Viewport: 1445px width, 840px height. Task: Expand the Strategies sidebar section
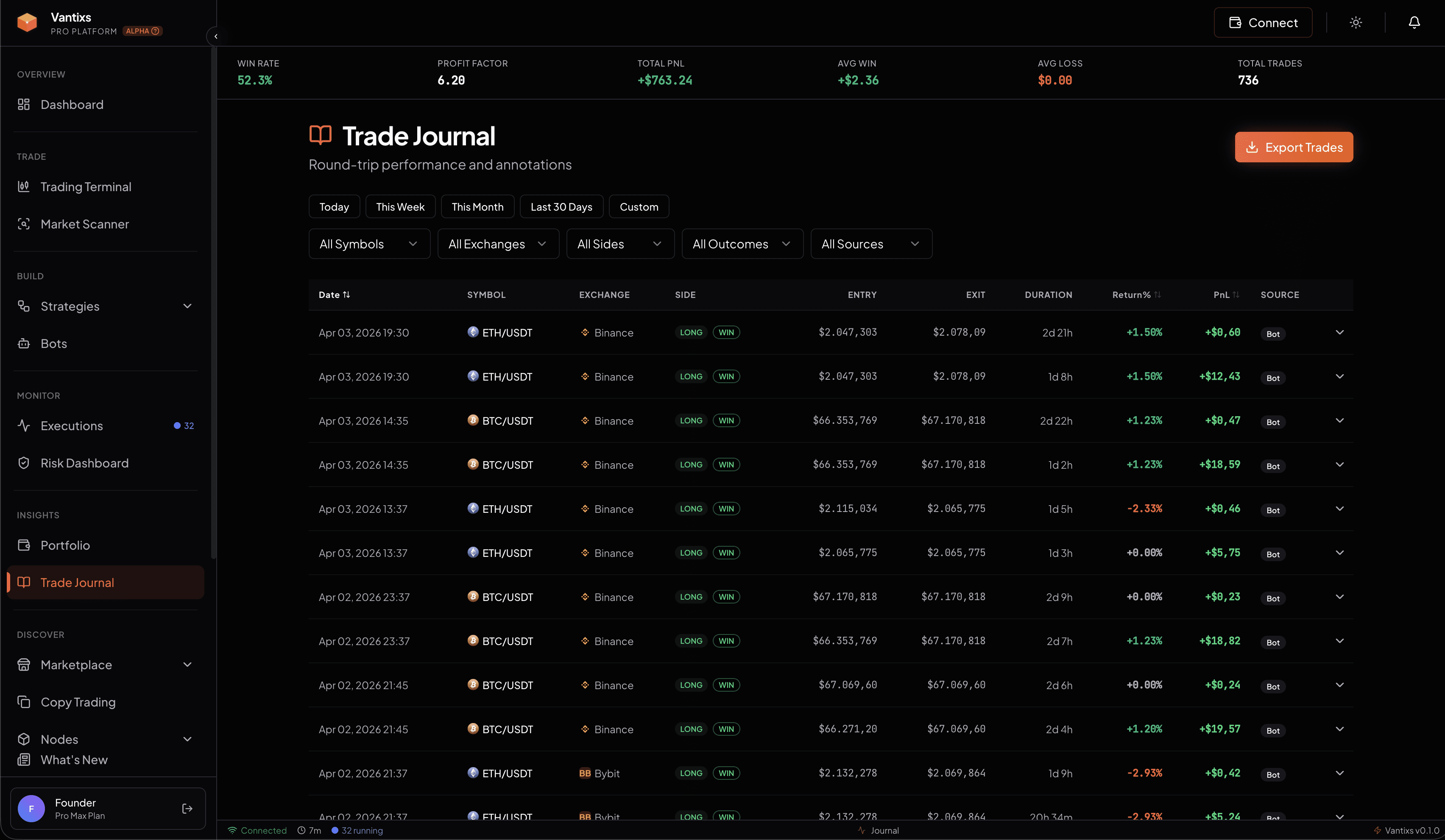point(187,306)
